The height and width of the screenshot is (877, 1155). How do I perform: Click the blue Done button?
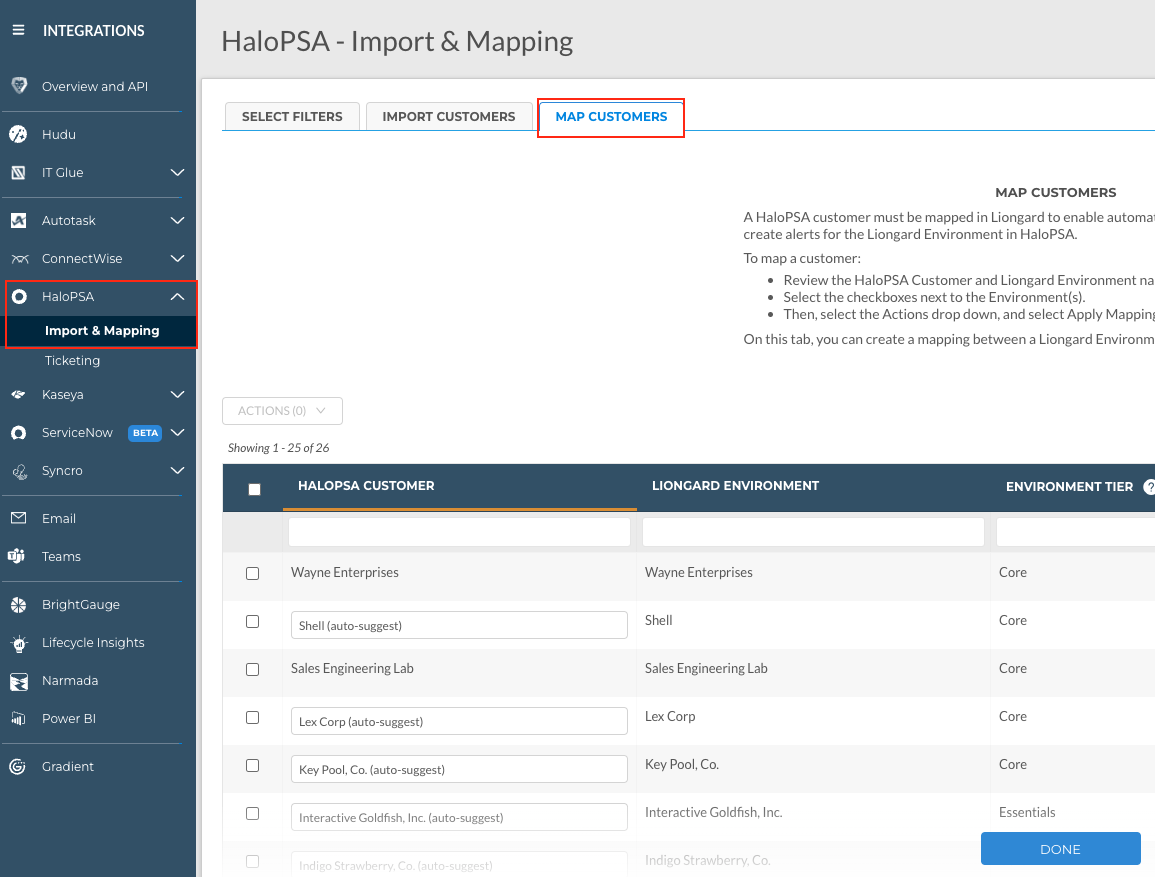(1060, 849)
